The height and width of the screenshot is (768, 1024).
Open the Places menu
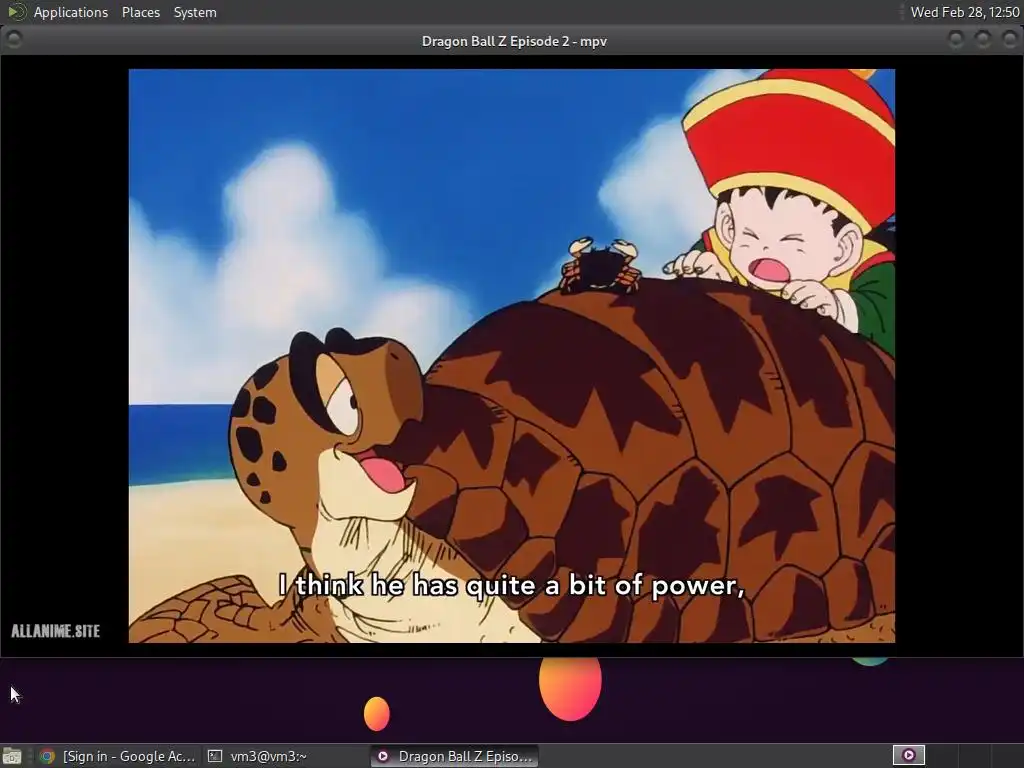click(x=140, y=12)
